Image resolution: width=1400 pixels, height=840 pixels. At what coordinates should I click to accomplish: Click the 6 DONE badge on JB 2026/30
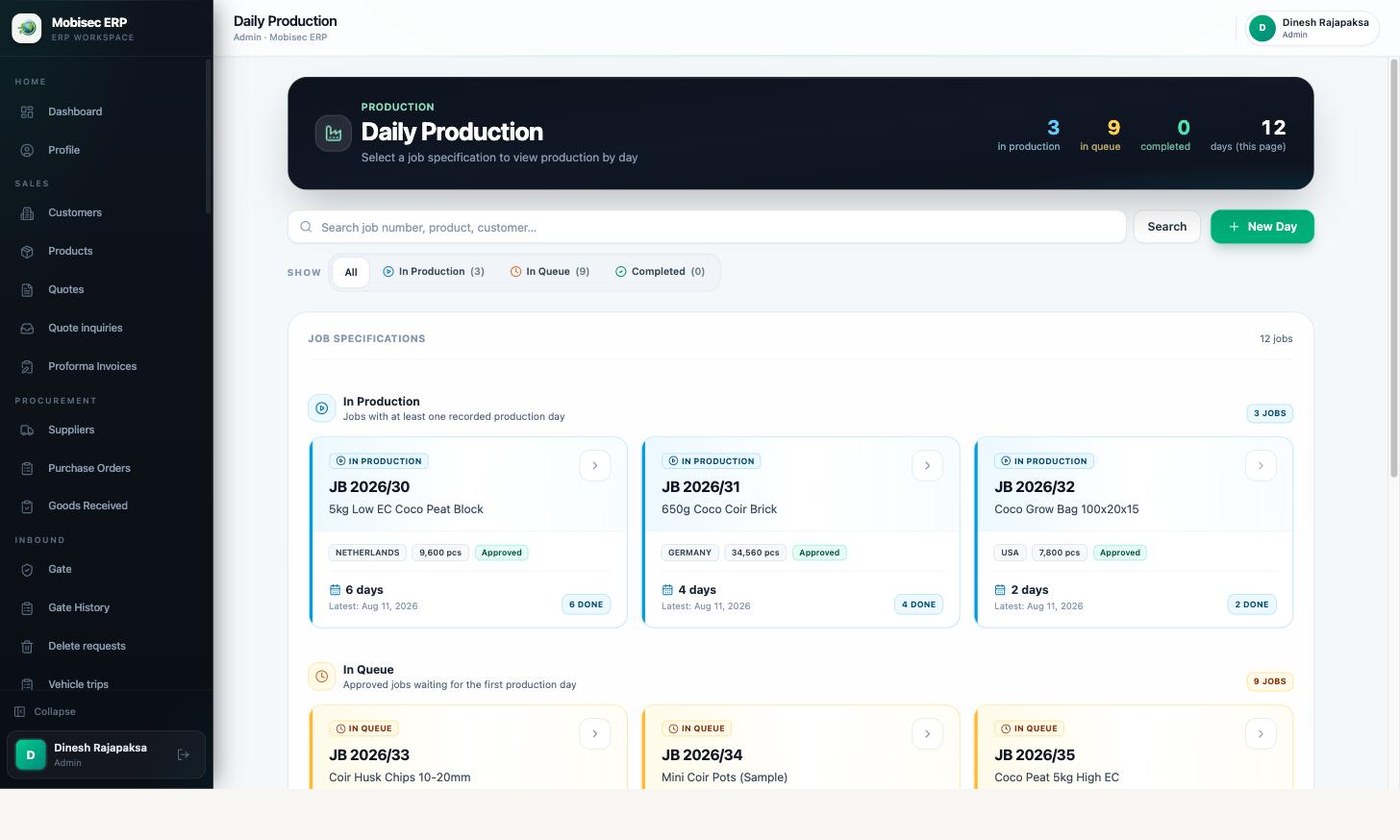tap(586, 604)
